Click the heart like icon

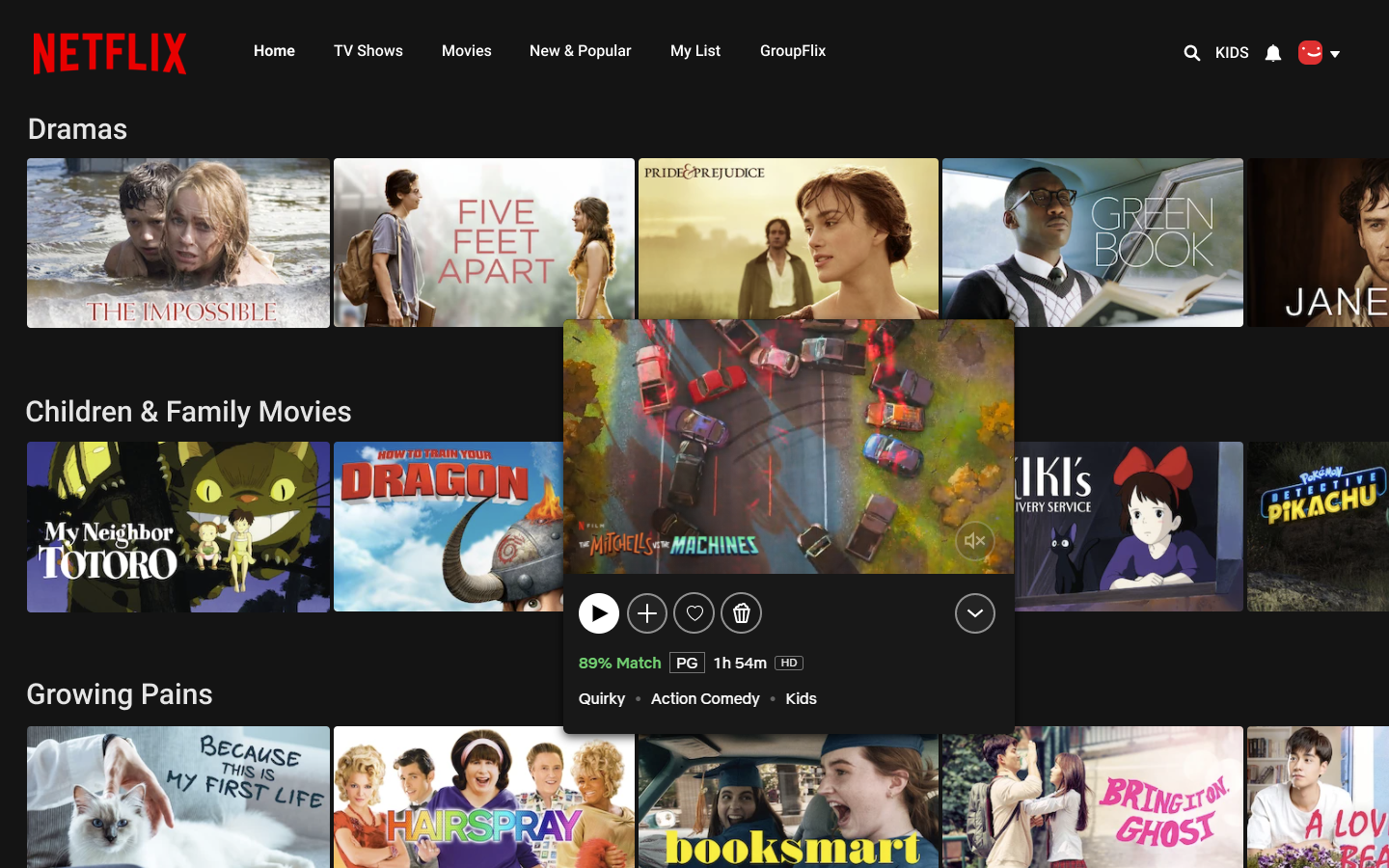tap(694, 613)
